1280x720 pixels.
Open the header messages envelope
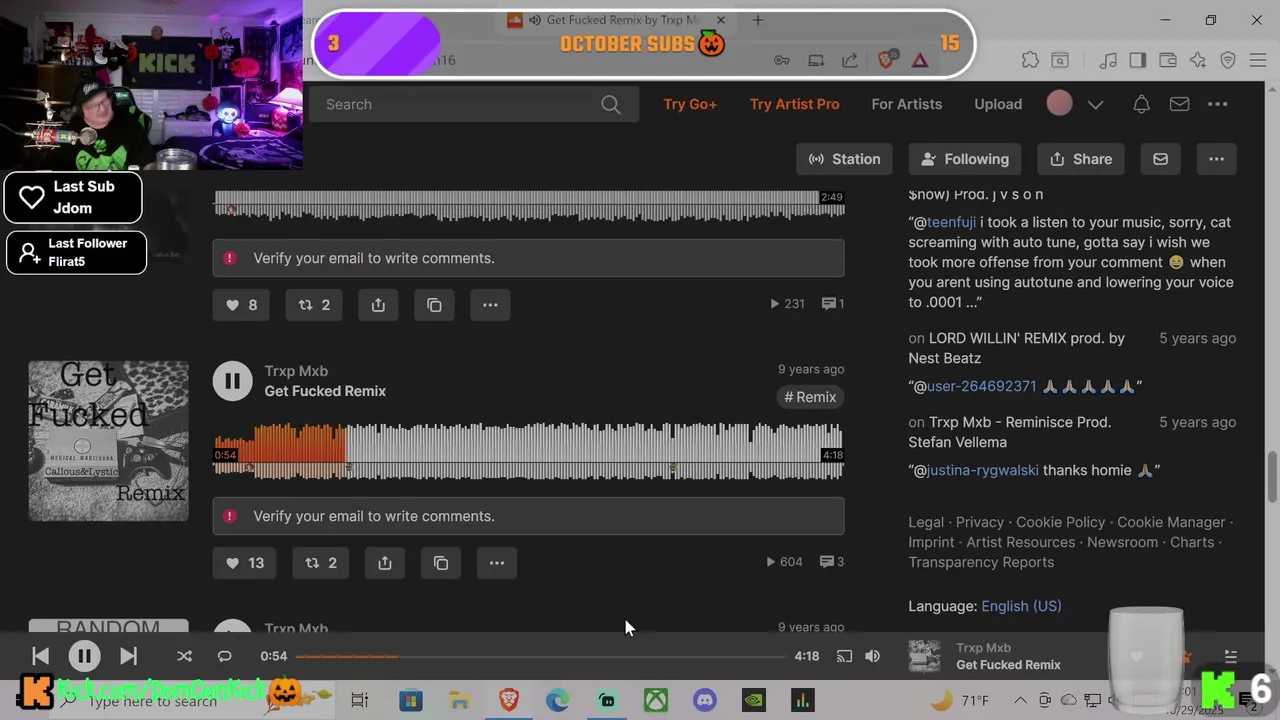[x=1179, y=104]
